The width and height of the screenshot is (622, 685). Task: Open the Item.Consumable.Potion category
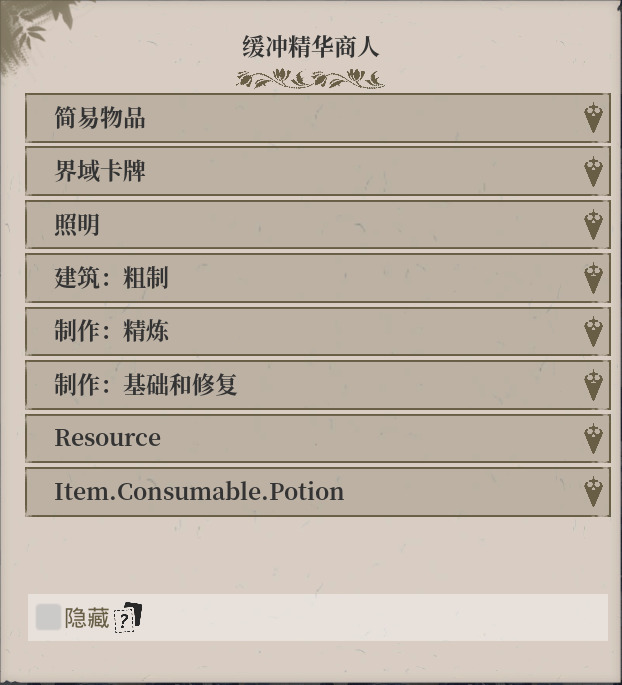pos(318,492)
